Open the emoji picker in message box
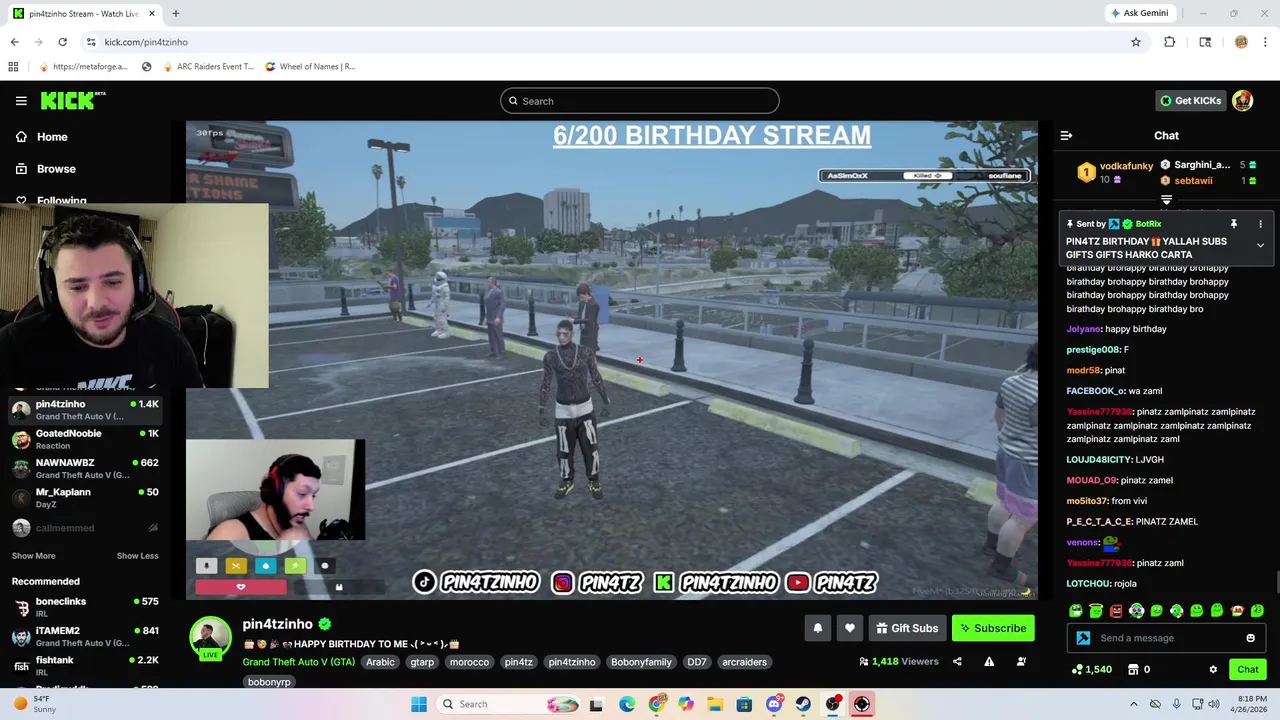The image size is (1280, 720). [x=1250, y=638]
